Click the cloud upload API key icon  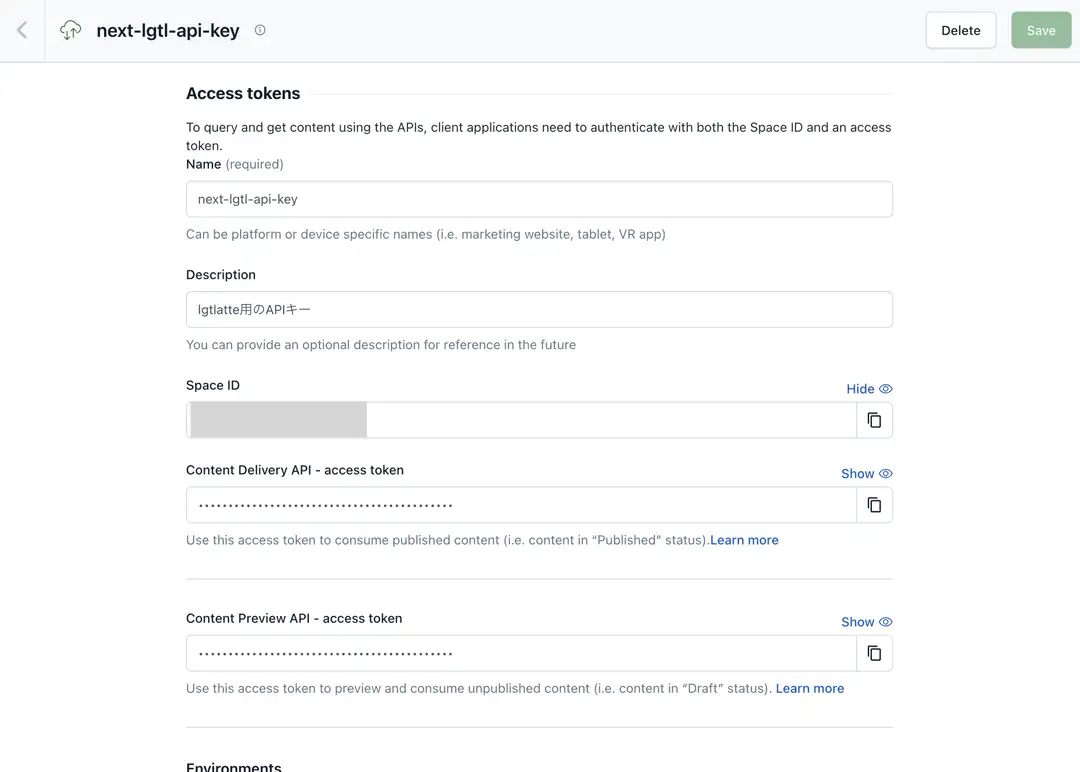tap(71, 30)
